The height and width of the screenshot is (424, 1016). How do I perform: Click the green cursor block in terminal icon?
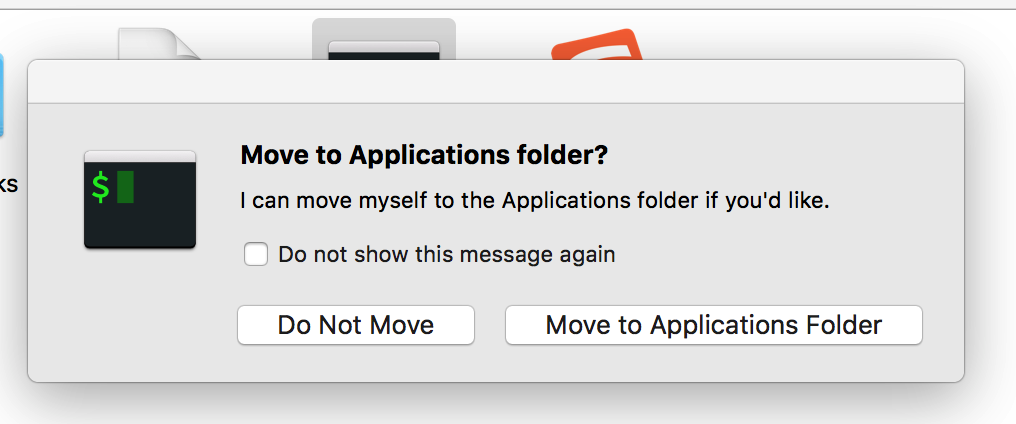point(125,187)
